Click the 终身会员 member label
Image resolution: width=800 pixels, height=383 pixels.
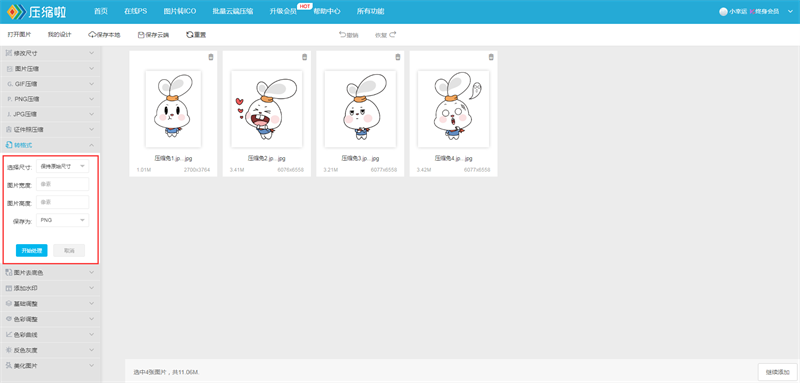[768, 11]
